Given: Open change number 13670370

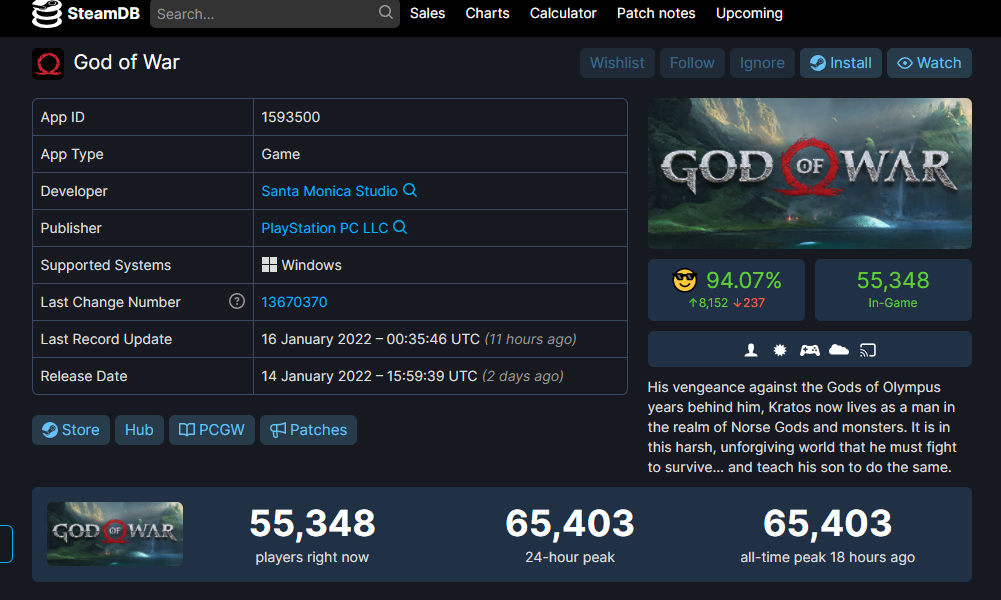Looking at the screenshot, I should point(294,302).
